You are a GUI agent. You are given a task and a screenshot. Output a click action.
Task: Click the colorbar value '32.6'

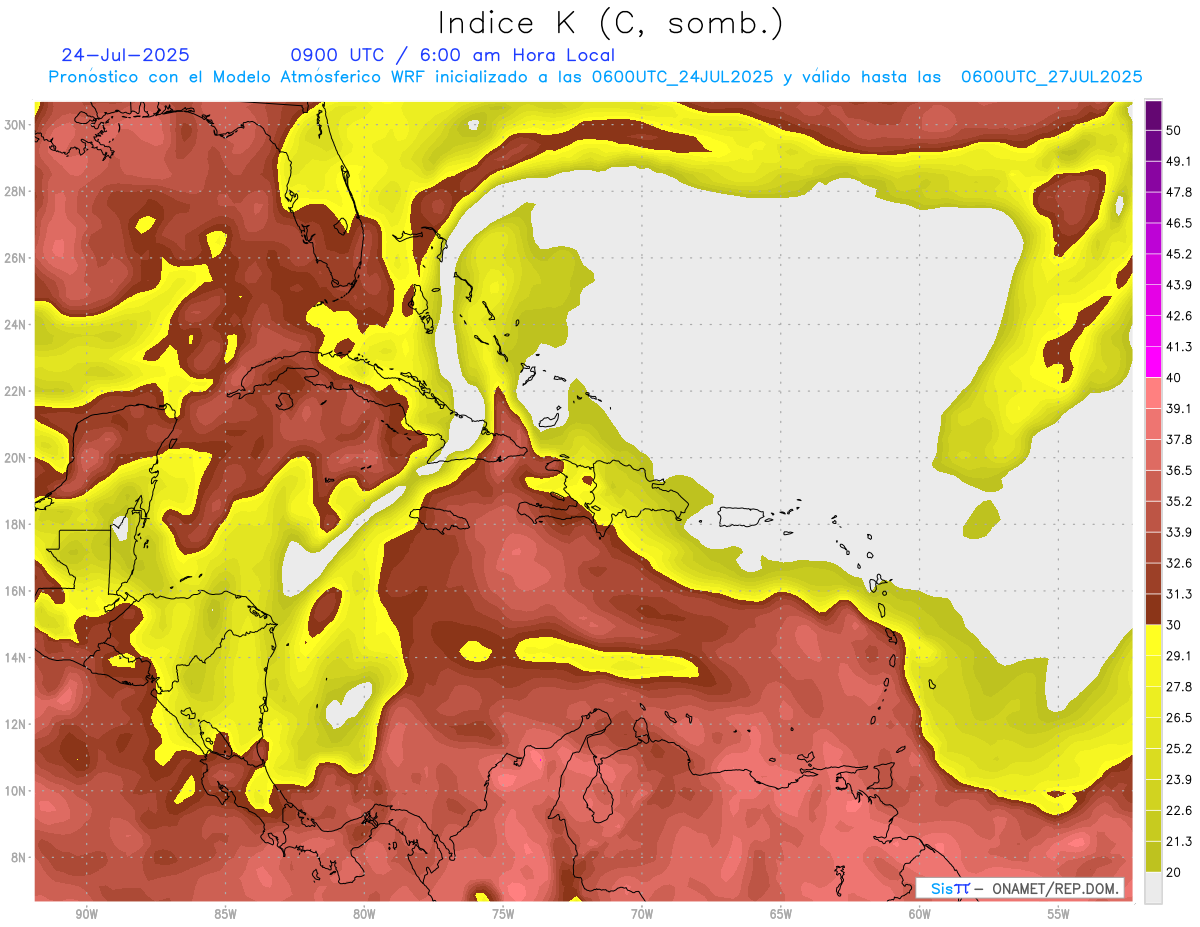coord(1179,563)
